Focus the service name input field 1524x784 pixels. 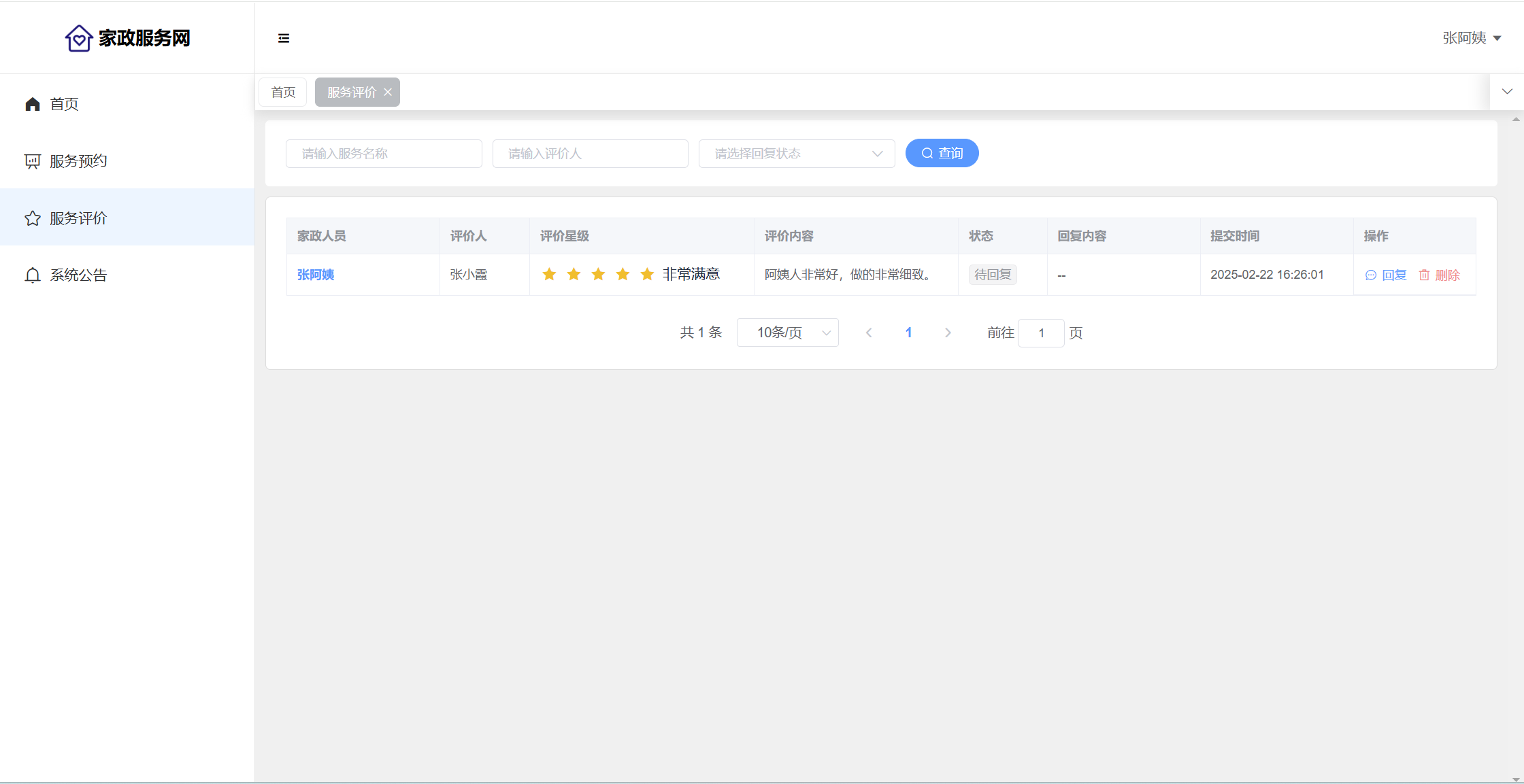(384, 154)
